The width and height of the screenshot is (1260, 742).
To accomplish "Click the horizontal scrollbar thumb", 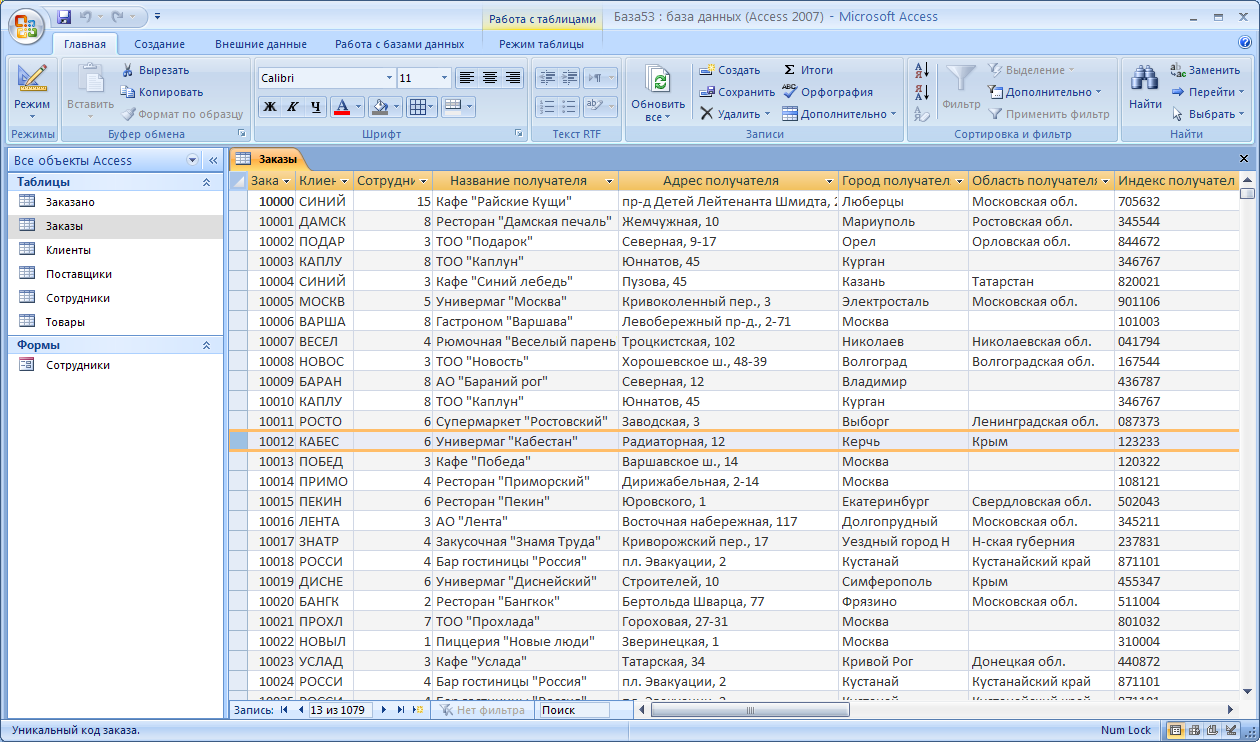I will click(751, 710).
